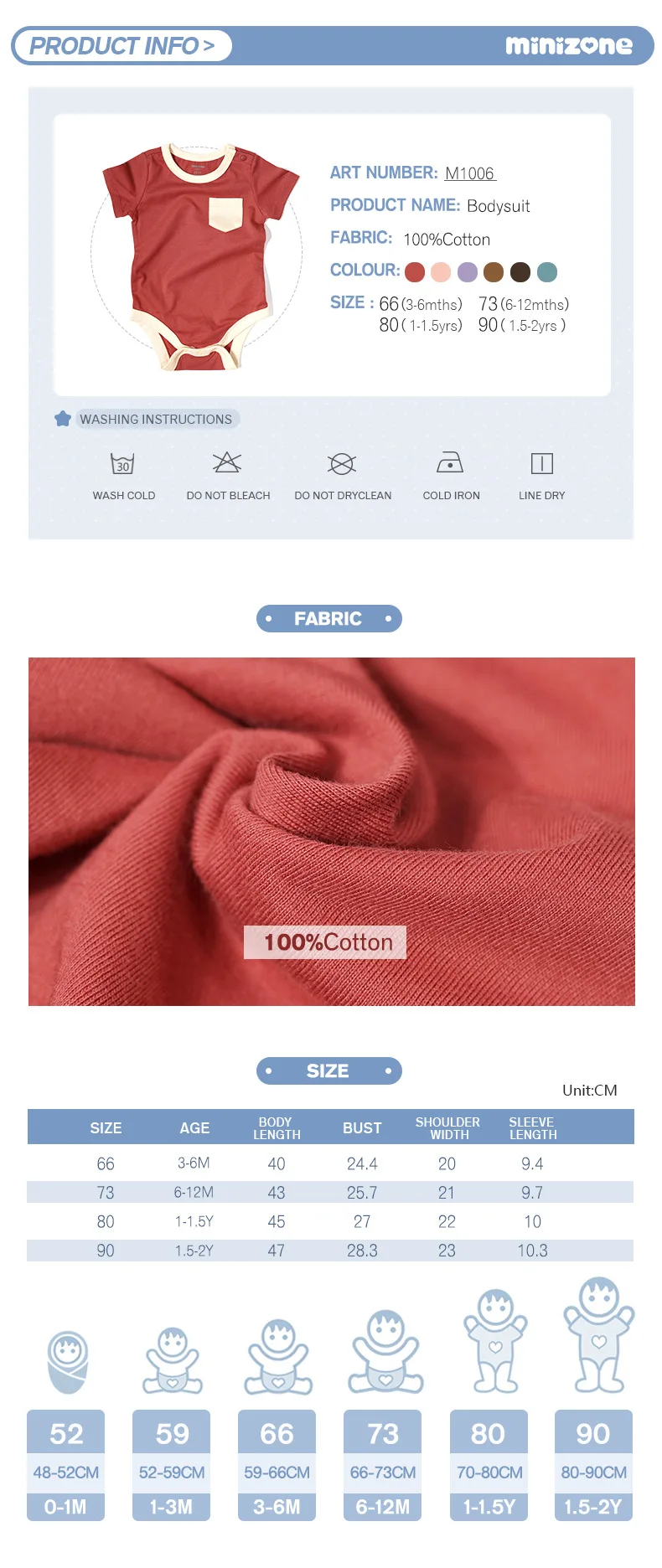Click the Line Dry icon
Screen dimensions: 662x1568
pyautogui.click(x=542, y=463)
